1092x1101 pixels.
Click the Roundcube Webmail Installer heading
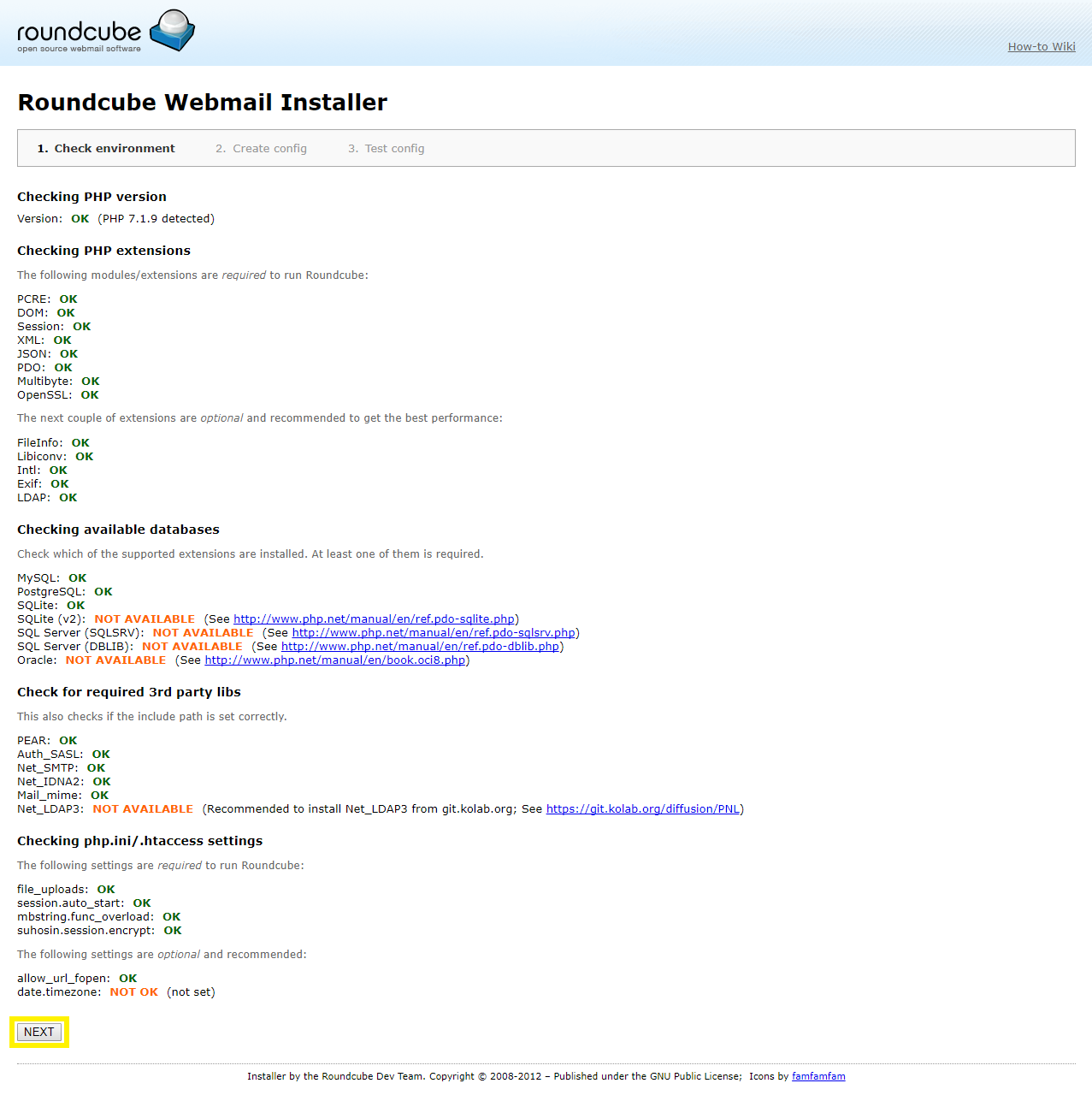(x=203, y=103)
